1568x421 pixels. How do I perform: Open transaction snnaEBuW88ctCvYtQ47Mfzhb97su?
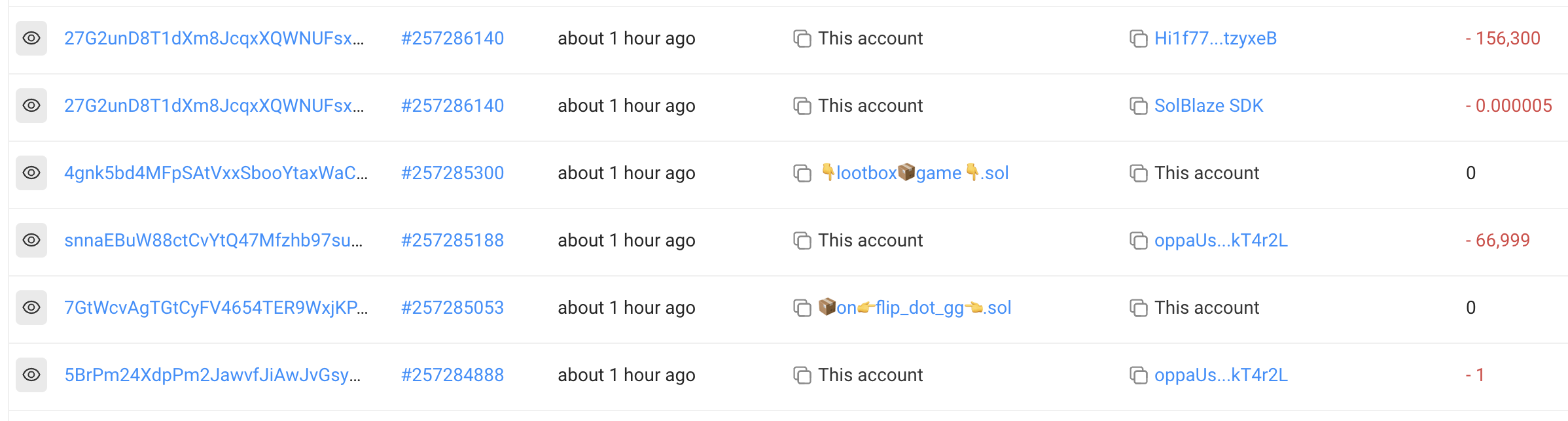click(x=213, y=241)
